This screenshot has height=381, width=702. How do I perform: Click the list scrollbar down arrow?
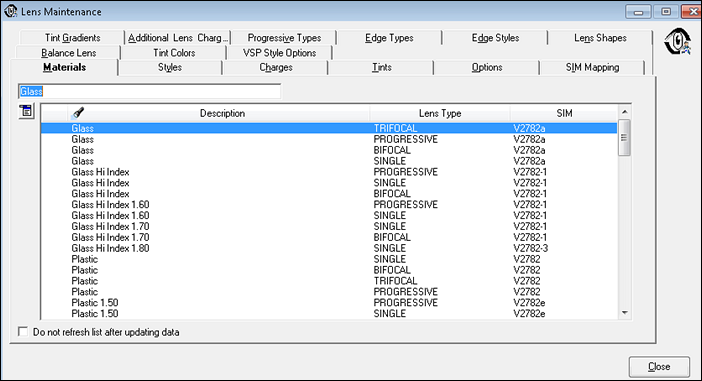coord(625,313)
